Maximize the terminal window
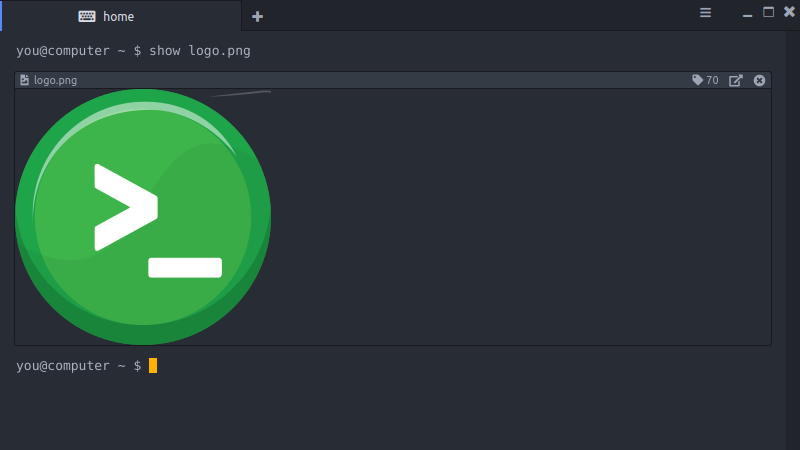 (x=768, y=12)
